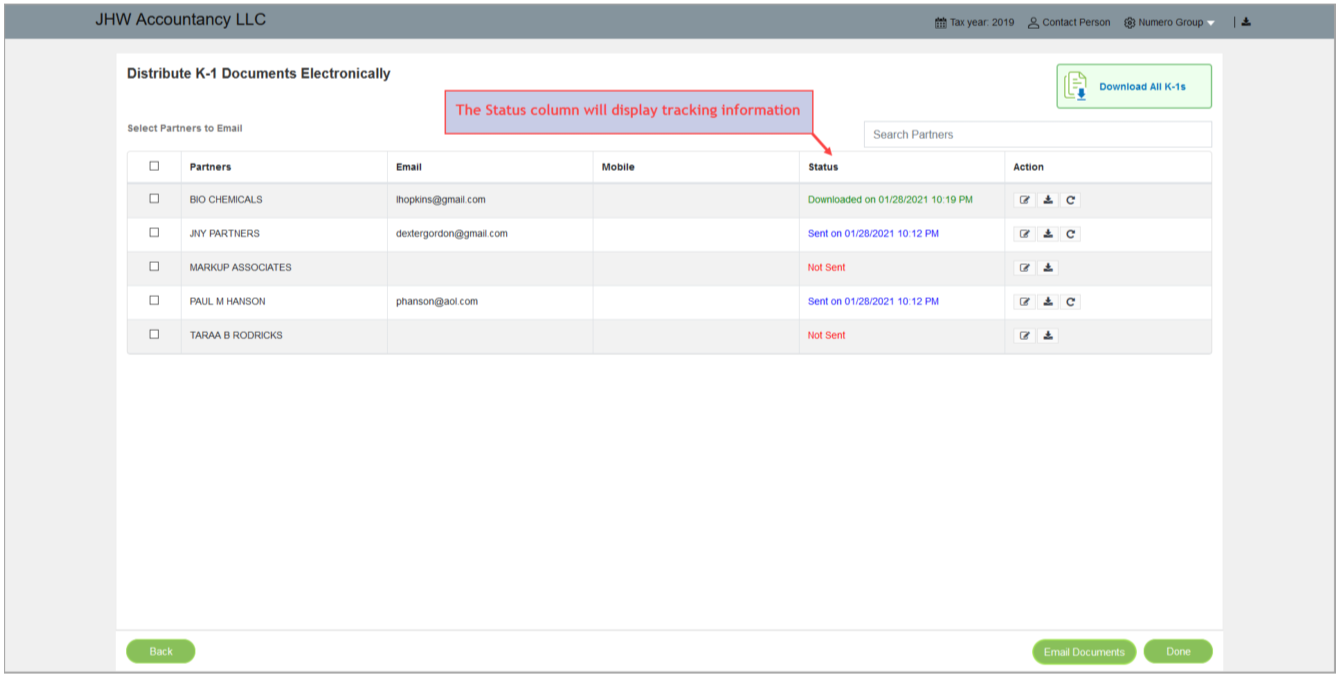
Task: Edit PAUL M HANSON entry
Action: tap(1025, 302)
